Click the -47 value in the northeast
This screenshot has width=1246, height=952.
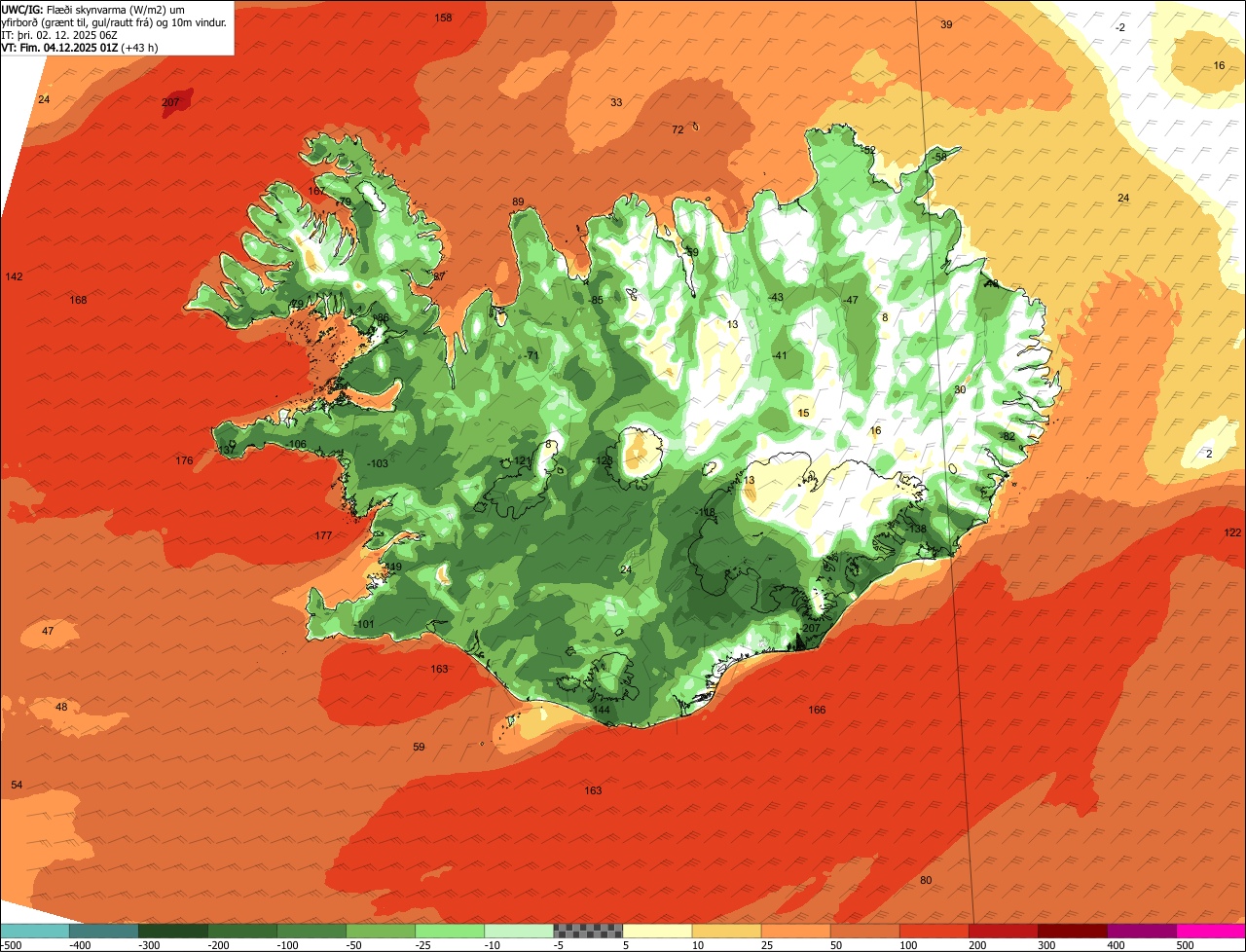850,300
